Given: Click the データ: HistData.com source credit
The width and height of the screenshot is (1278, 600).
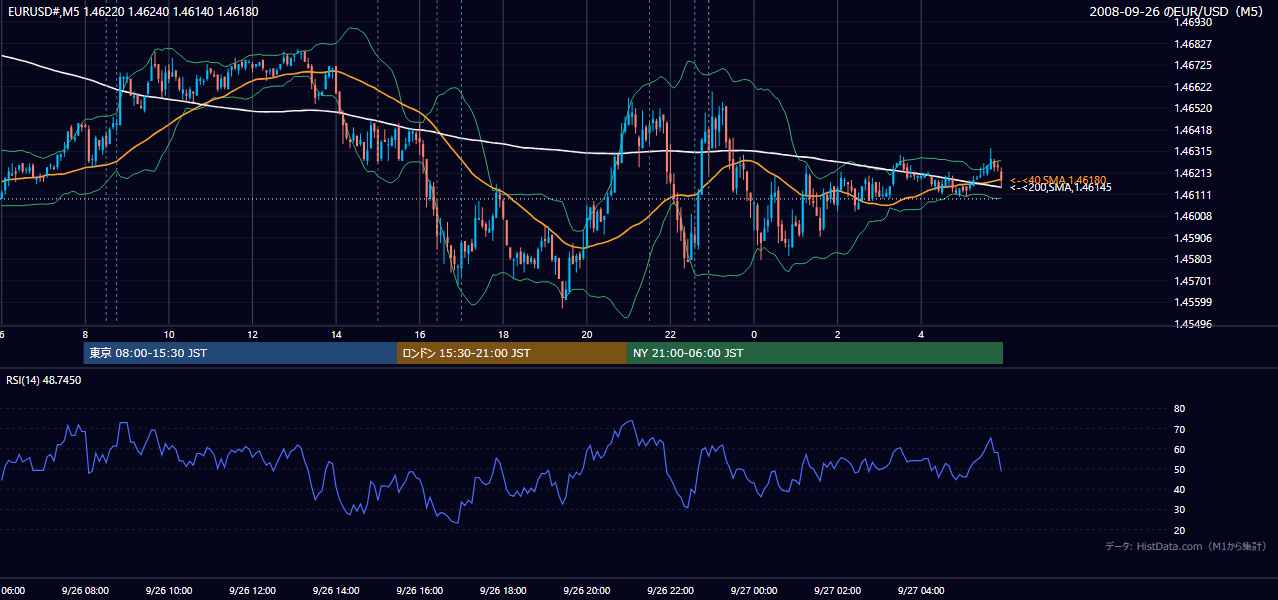Looking at the screenshot, I should pos(1185,546).
